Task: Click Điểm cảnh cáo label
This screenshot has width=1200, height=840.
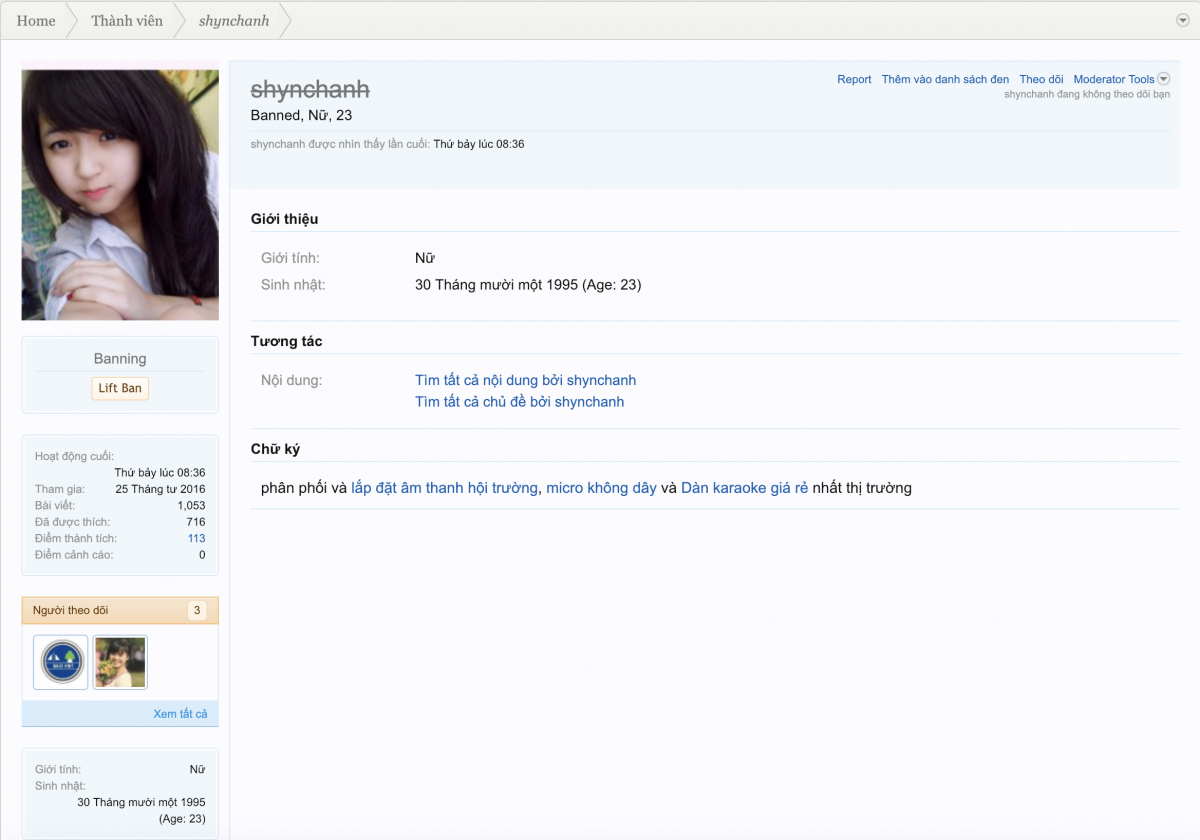Action: pos(74,554)
